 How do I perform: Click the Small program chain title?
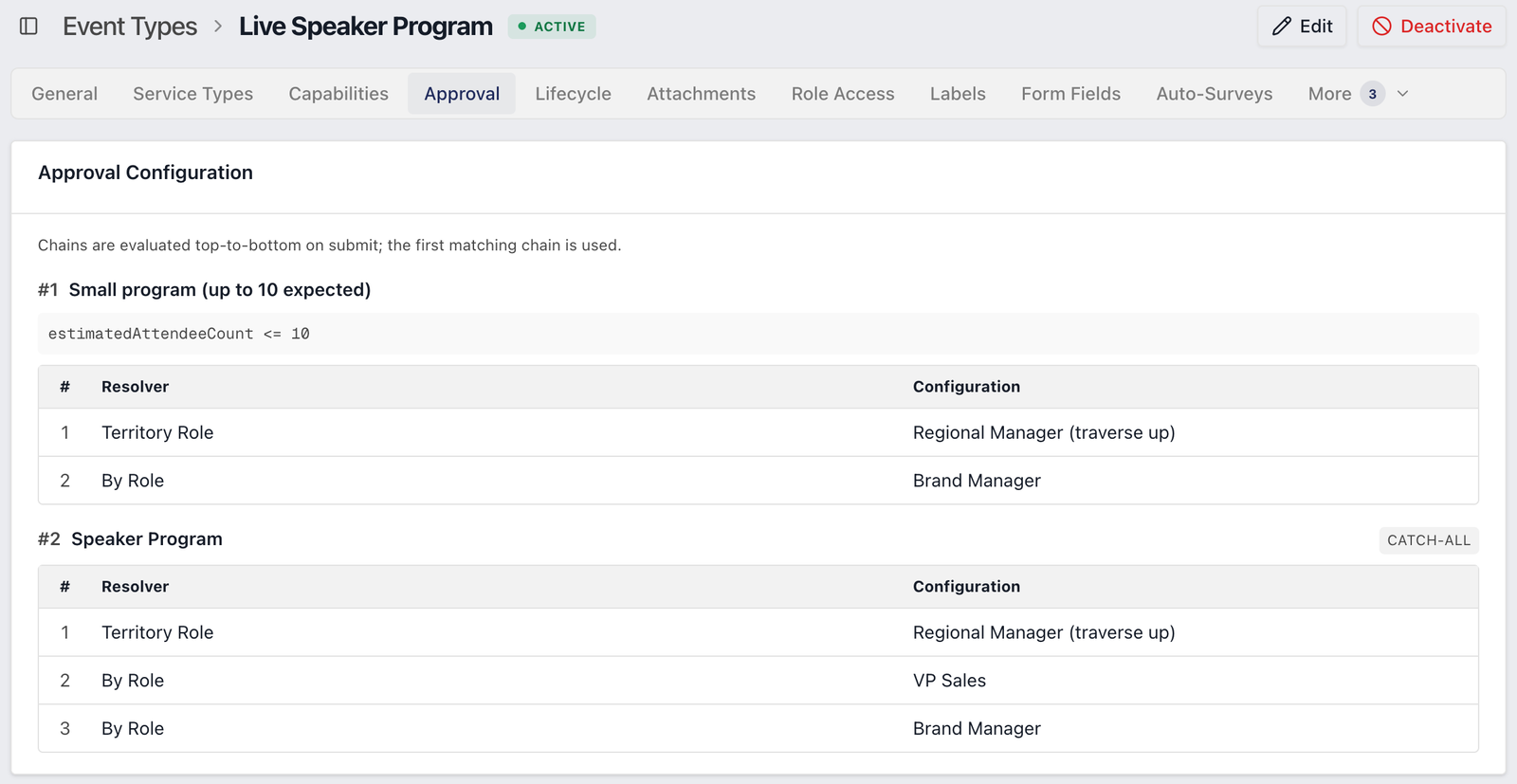(x=220, y=290)
